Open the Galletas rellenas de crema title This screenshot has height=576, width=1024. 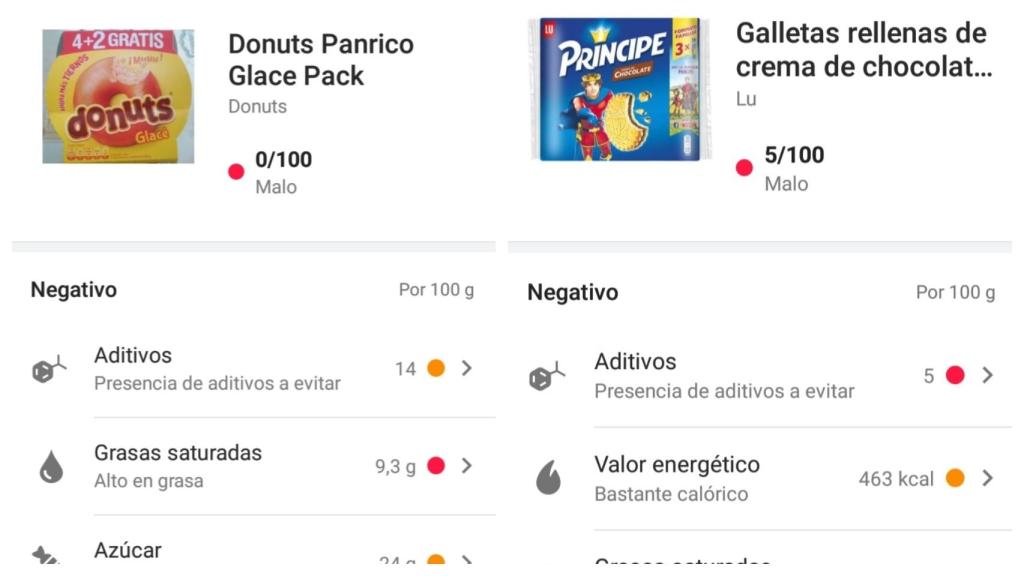click(x=862, y=50)
